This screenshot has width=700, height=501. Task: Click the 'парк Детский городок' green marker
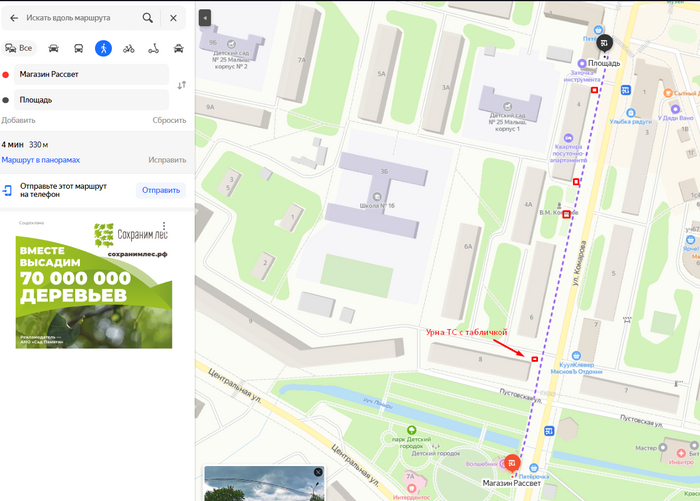[411, 430]
